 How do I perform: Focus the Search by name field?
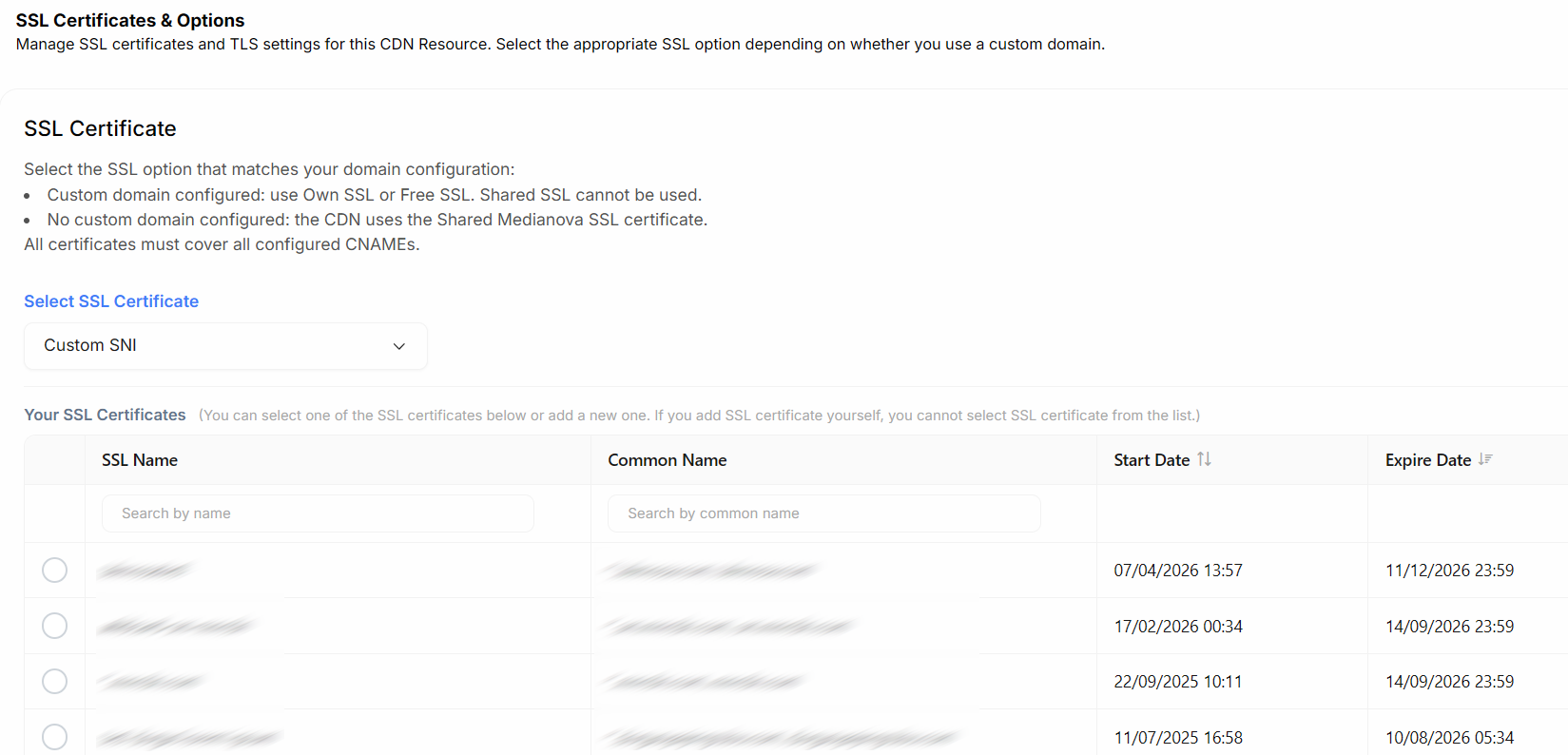click(318, 513)
